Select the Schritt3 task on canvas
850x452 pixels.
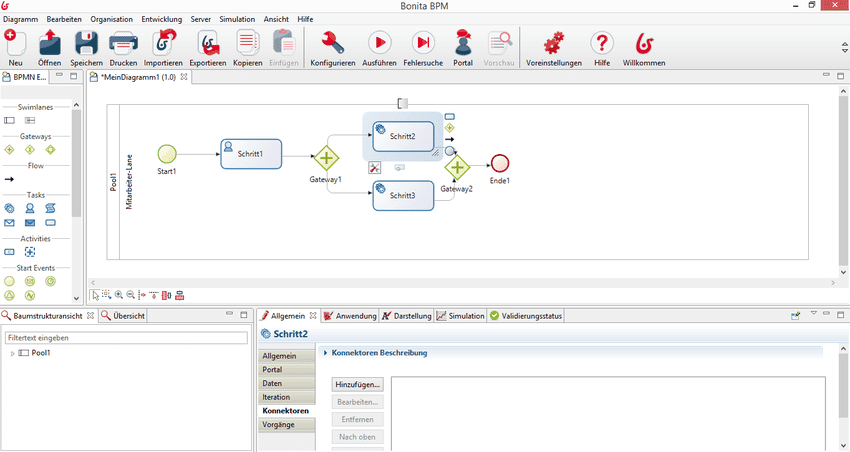(x=403, y=196)
